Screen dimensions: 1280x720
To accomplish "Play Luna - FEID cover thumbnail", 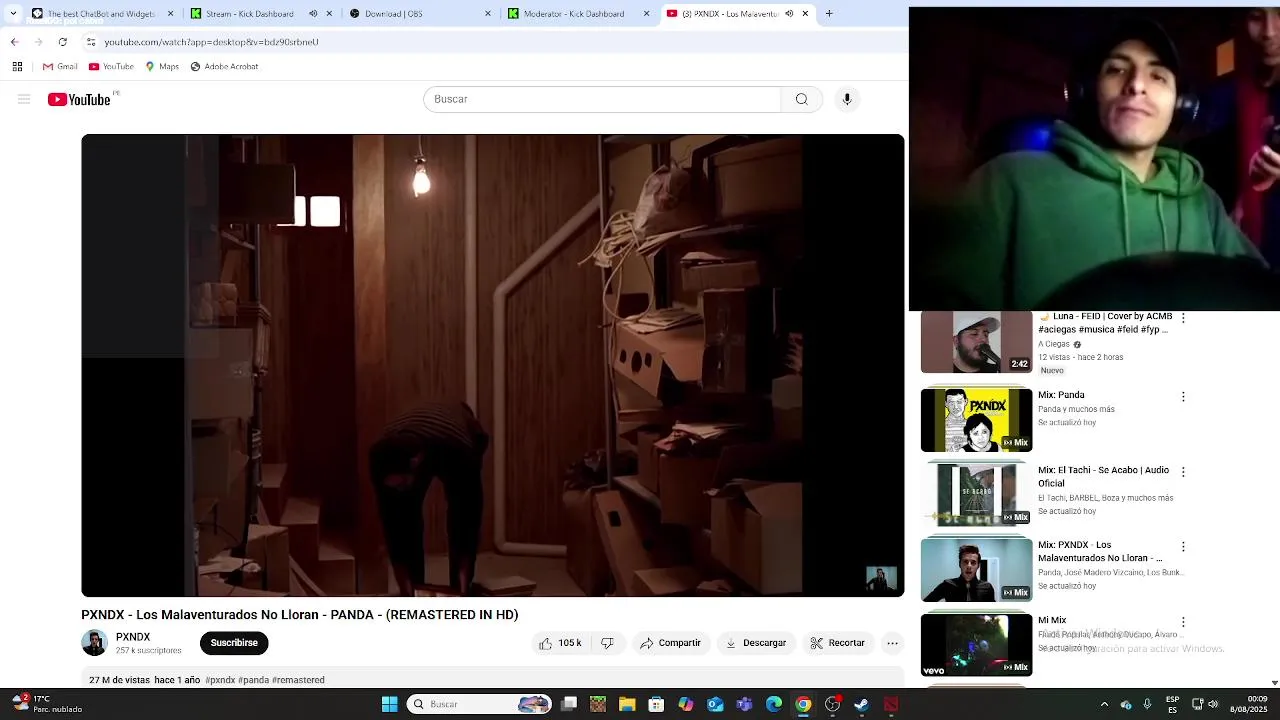I will click(976, 342).
